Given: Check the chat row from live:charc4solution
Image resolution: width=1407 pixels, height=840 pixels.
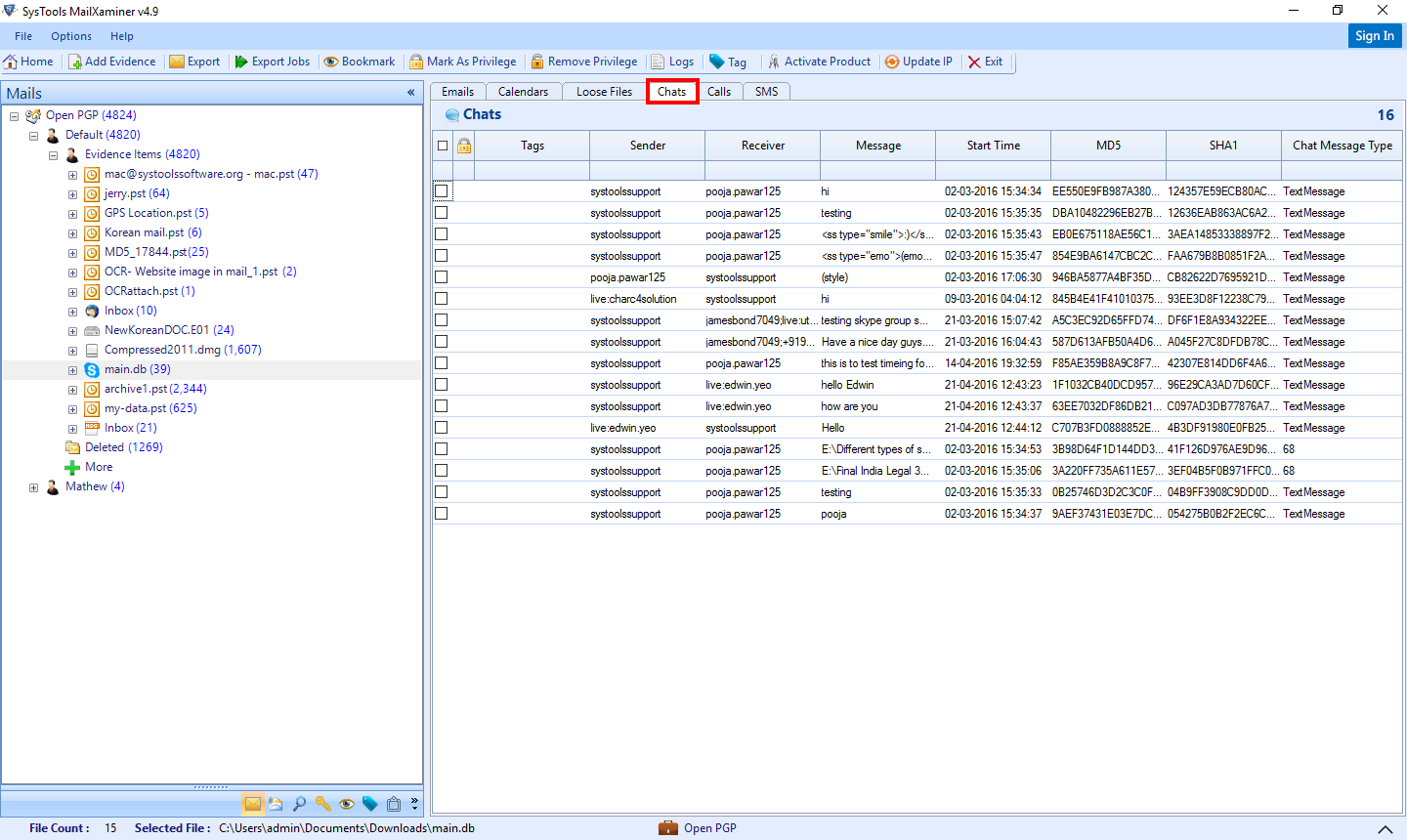Looking at the screenshot, I should pyautogui.click(x=441, y=299).
